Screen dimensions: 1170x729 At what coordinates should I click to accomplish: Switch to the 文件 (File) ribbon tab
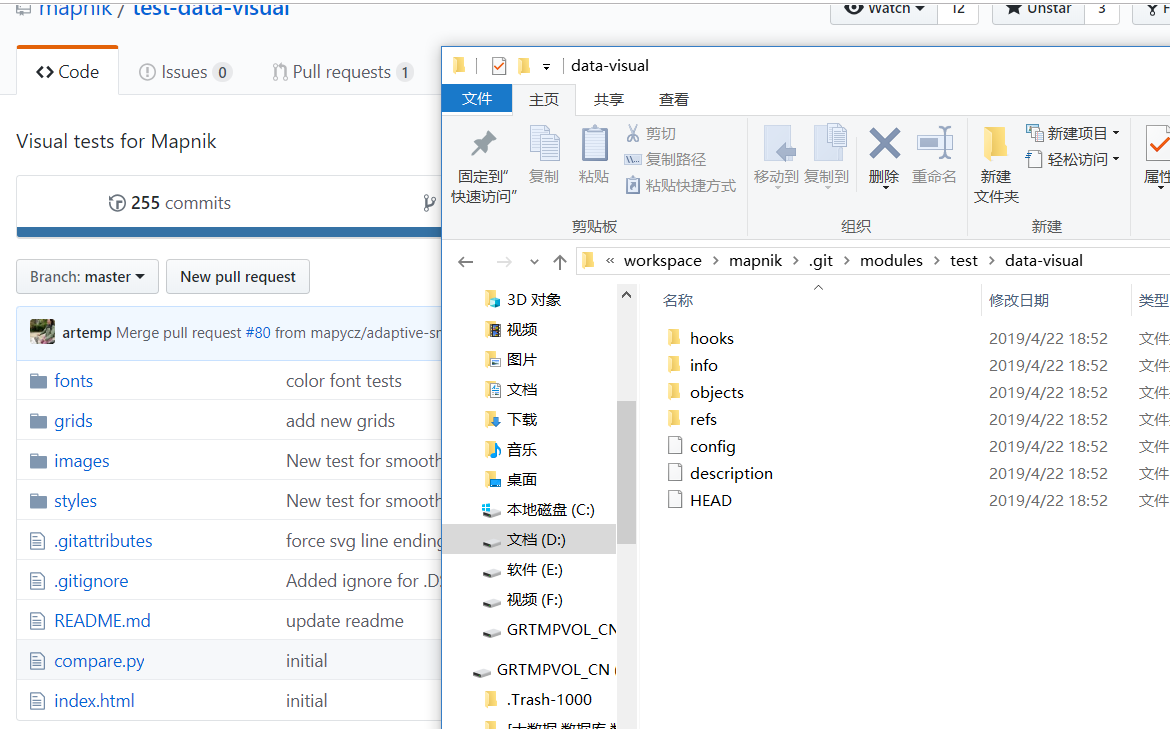(477, 98)
